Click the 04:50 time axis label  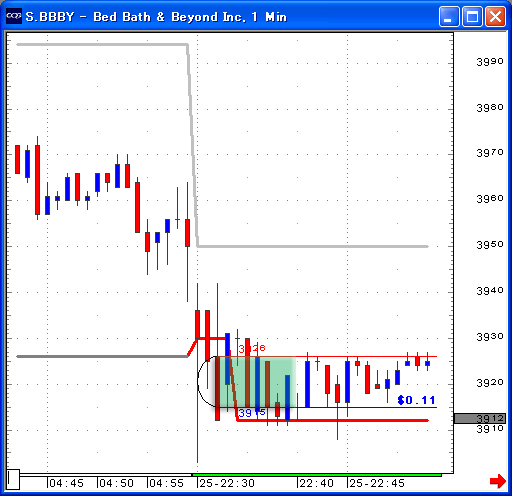(x=116, y=483)
